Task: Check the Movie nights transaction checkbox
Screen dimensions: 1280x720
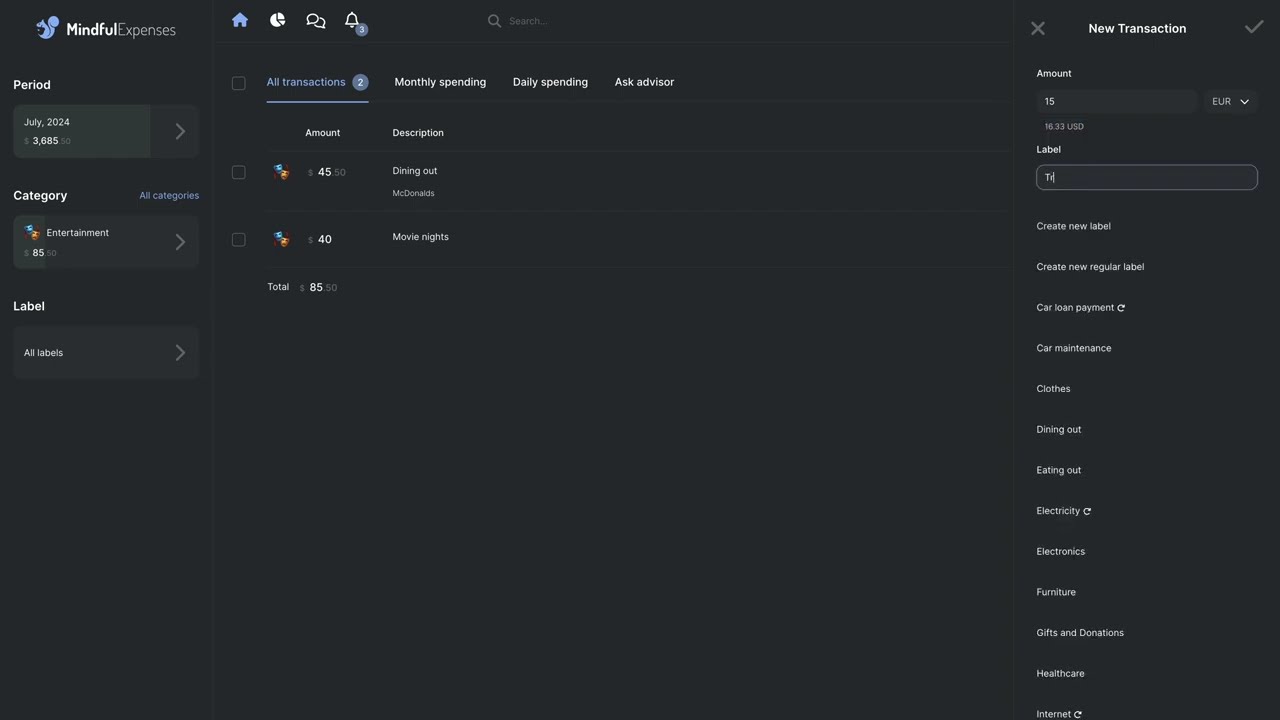Action: [x=238, y=239]
